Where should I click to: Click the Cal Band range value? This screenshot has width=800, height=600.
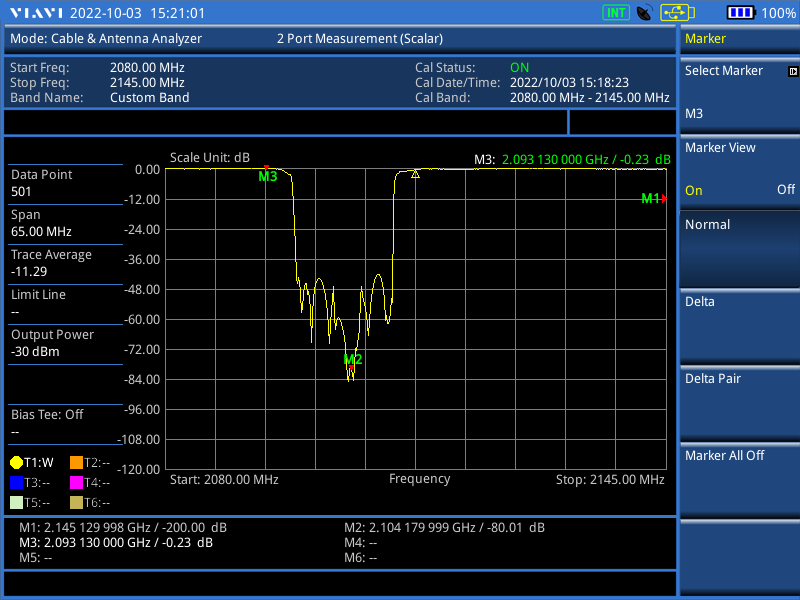click(589, 97)
